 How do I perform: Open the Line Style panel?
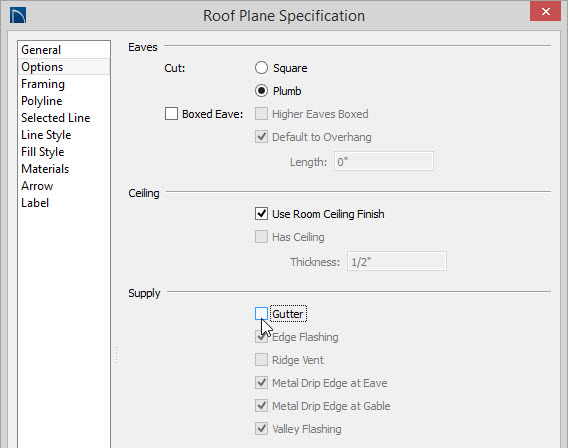click(46, 135)
